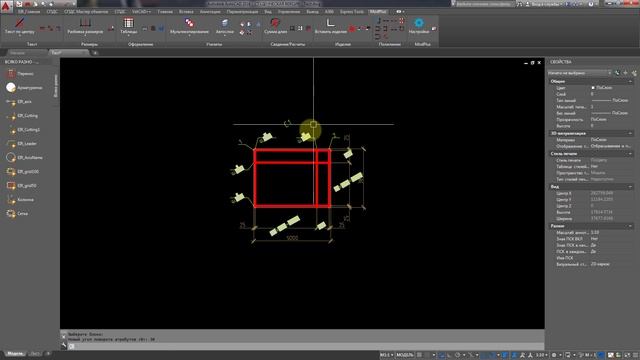Viewport: 640px width, 360px height.
Task: Expand the Таблицы dropdown arrow
Action: tap(129, 36)
